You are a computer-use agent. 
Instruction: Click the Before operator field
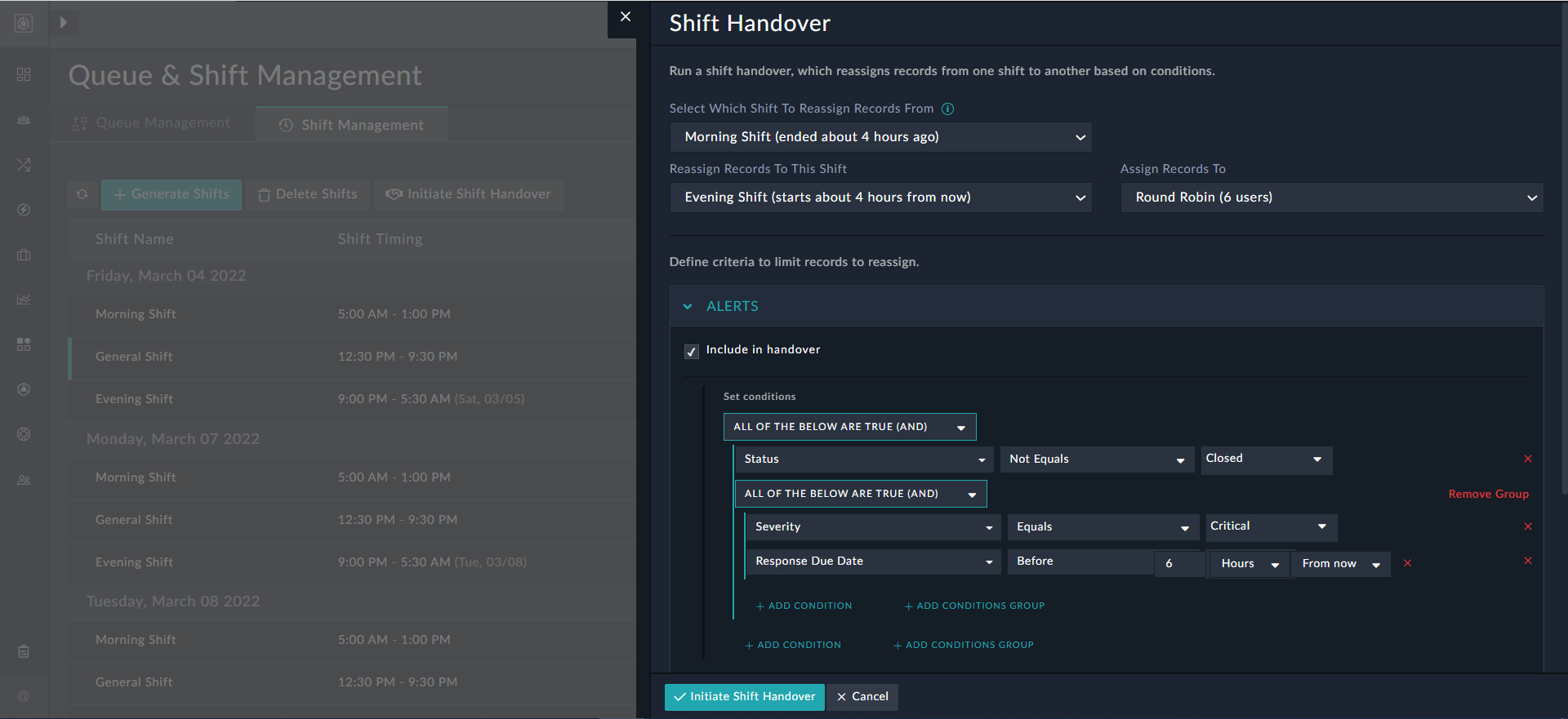(x=1080, y=561)
